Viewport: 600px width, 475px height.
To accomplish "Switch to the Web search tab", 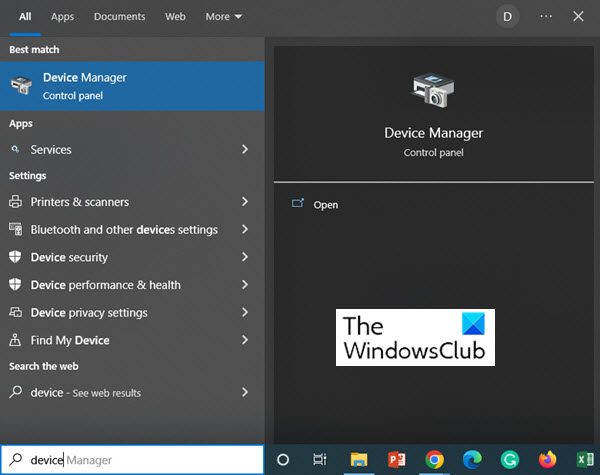I will pyautogui.click(x=175, y=17).
